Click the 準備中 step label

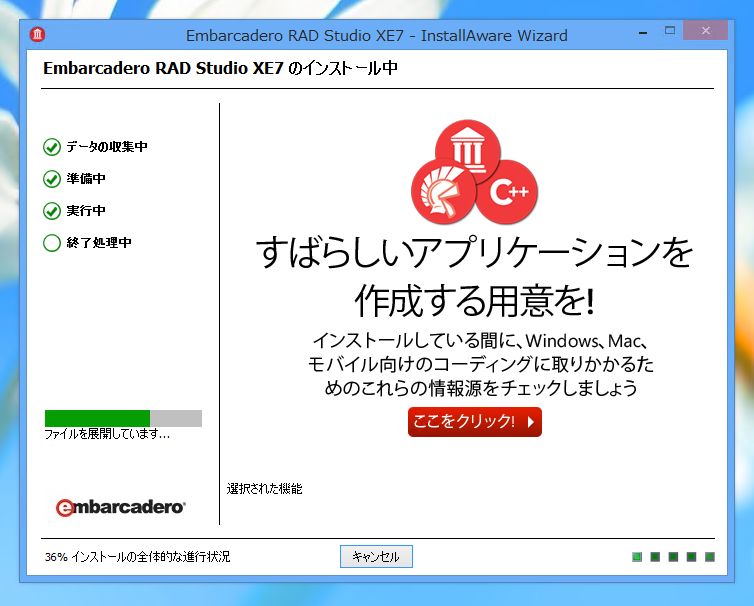86,178
